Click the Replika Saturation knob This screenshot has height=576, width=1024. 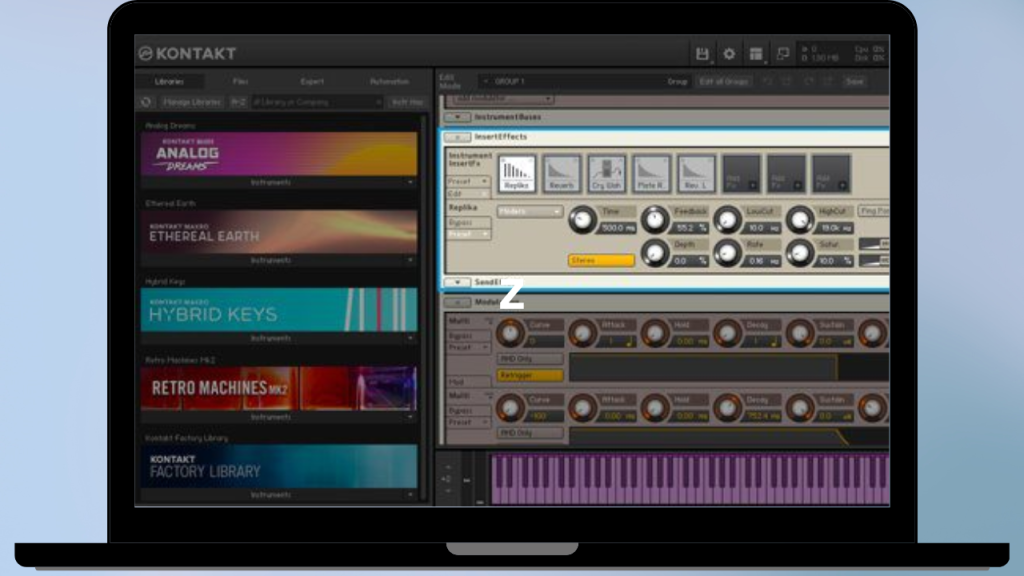point(799,253)
